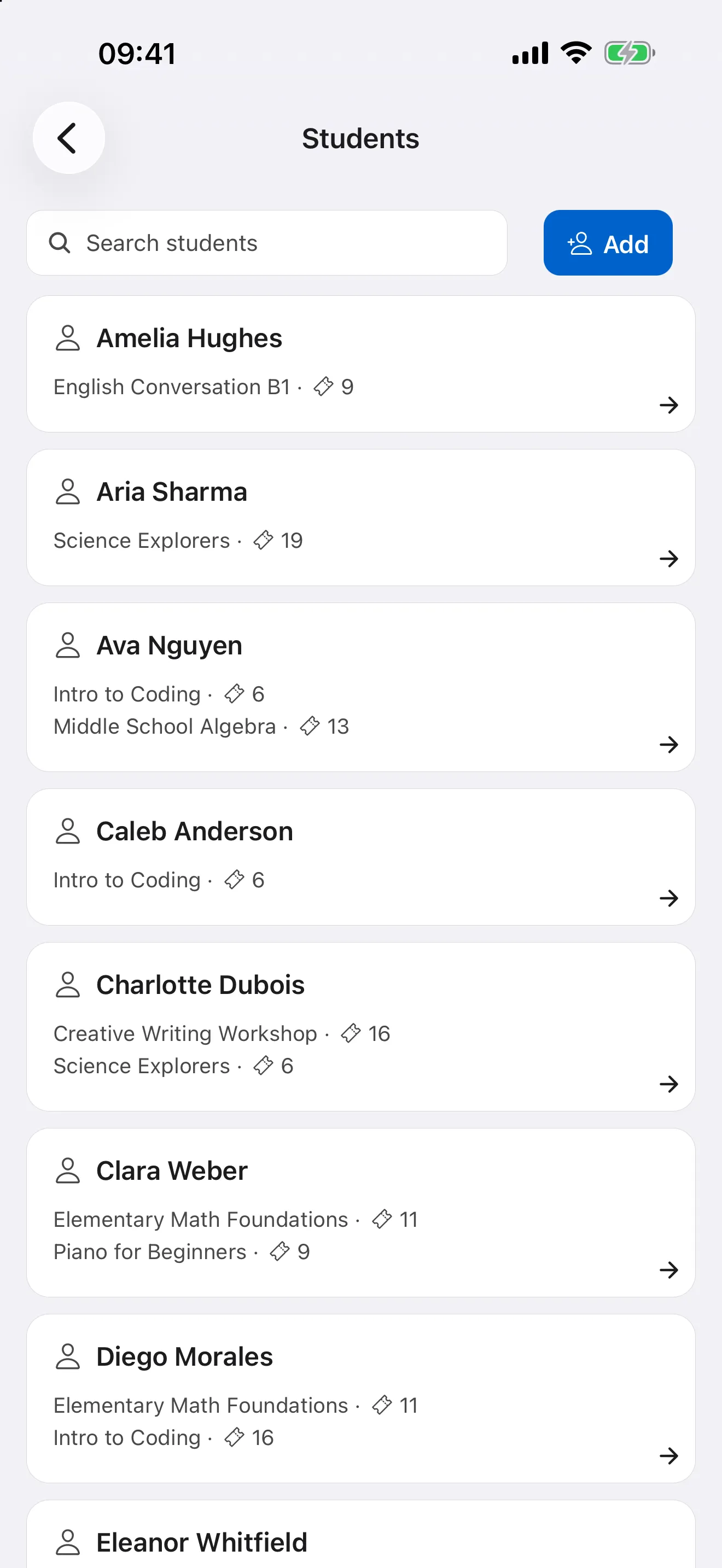Screen dimensions: 722x1568
Task: Open Caleb Anderson details via arrow
Action: 668,898
